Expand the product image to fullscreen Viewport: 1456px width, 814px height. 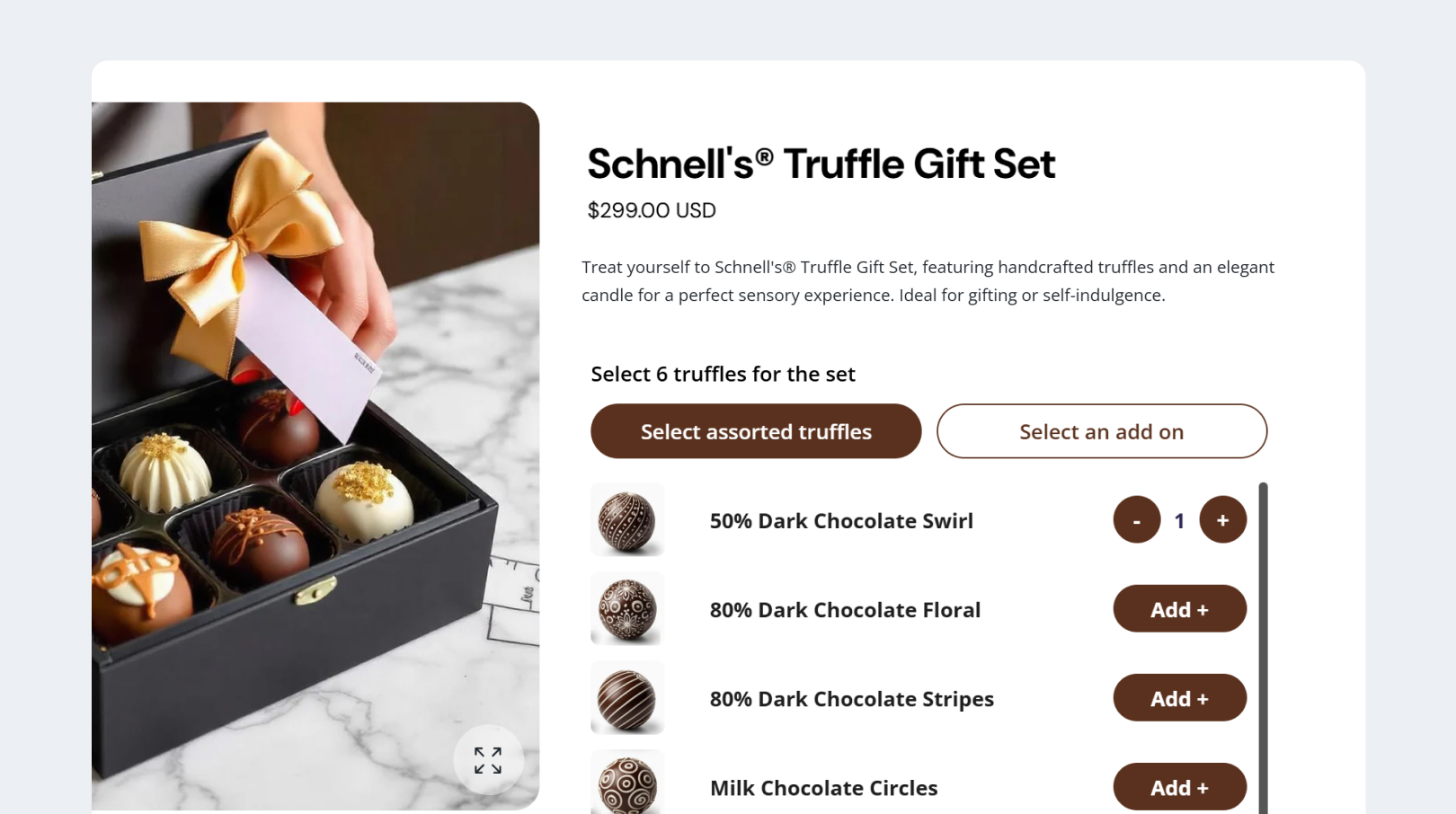pyautogui.click(x=488, y=760)
